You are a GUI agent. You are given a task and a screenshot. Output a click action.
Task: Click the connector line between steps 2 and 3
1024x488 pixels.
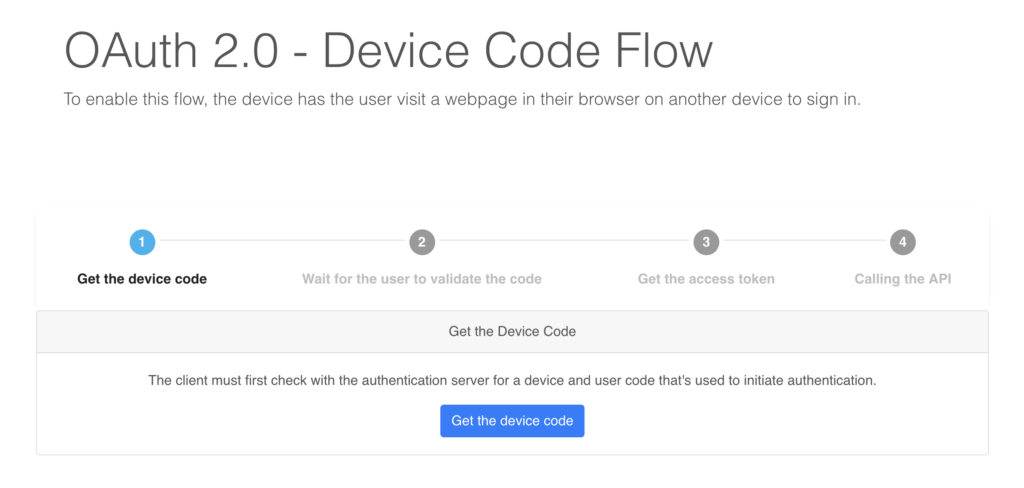click(564, 240)
